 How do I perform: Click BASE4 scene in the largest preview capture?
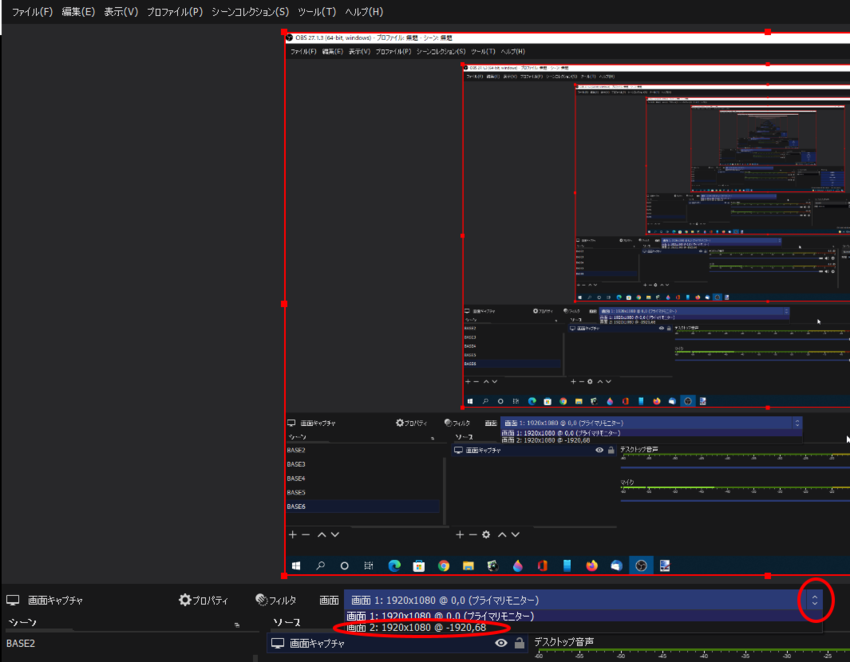point(296,478)
